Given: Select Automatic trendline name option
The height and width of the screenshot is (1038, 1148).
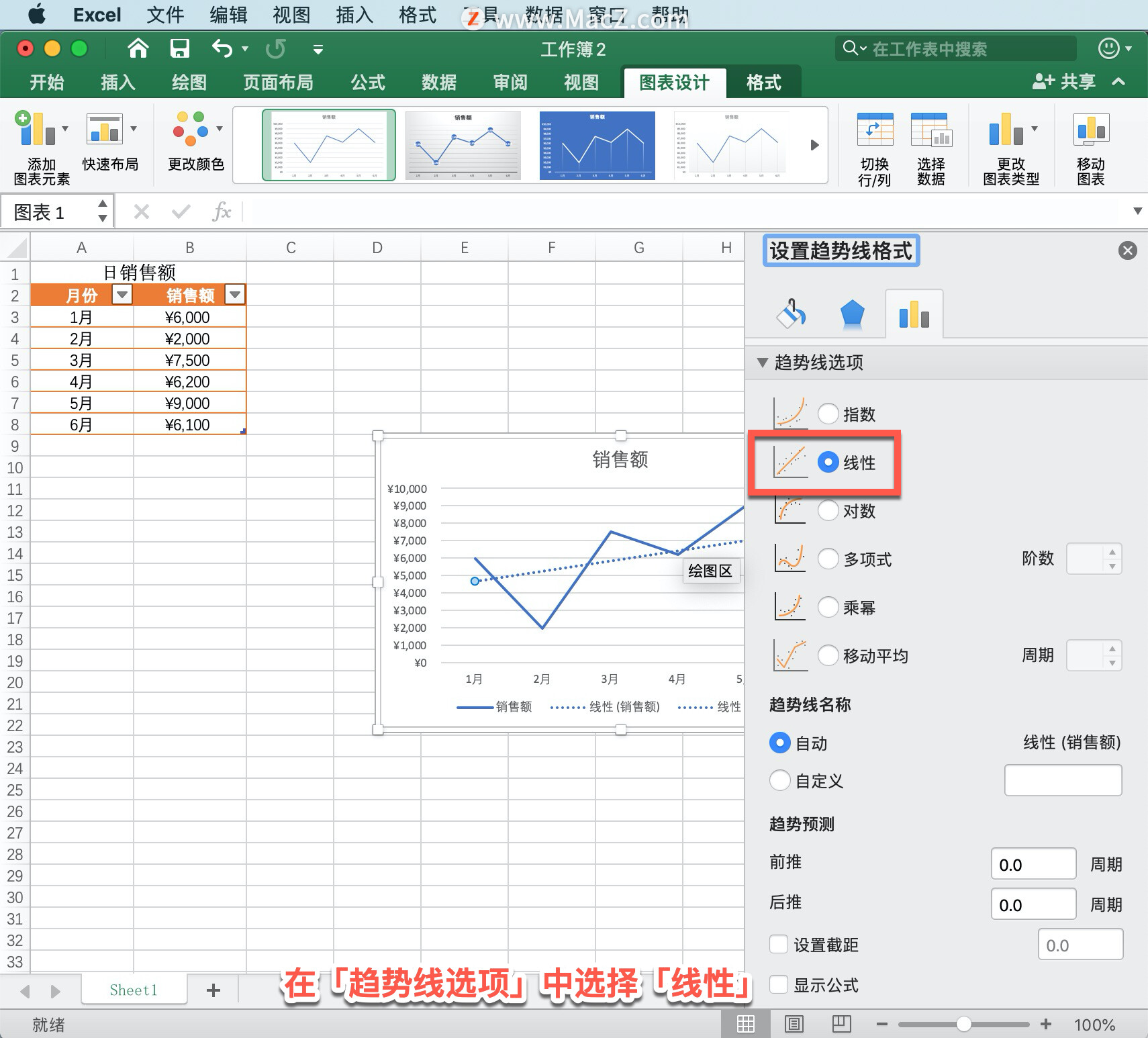Looking at the screenshot, I should tap(779, 743).
